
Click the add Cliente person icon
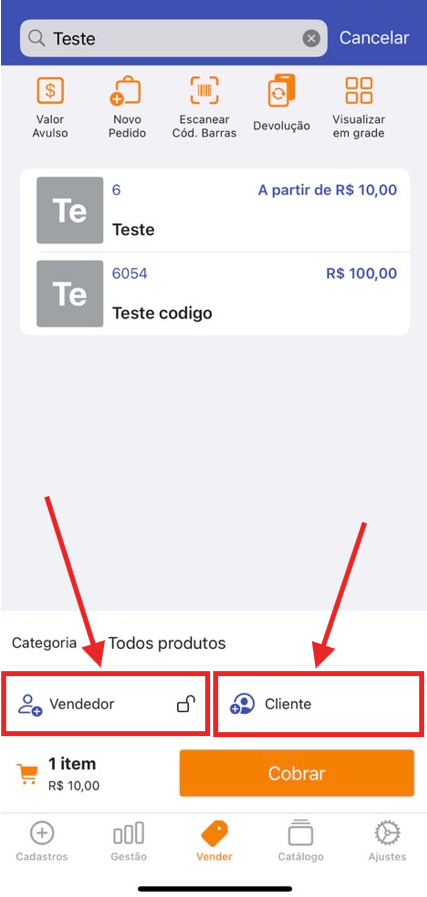(x=243, y=704)
